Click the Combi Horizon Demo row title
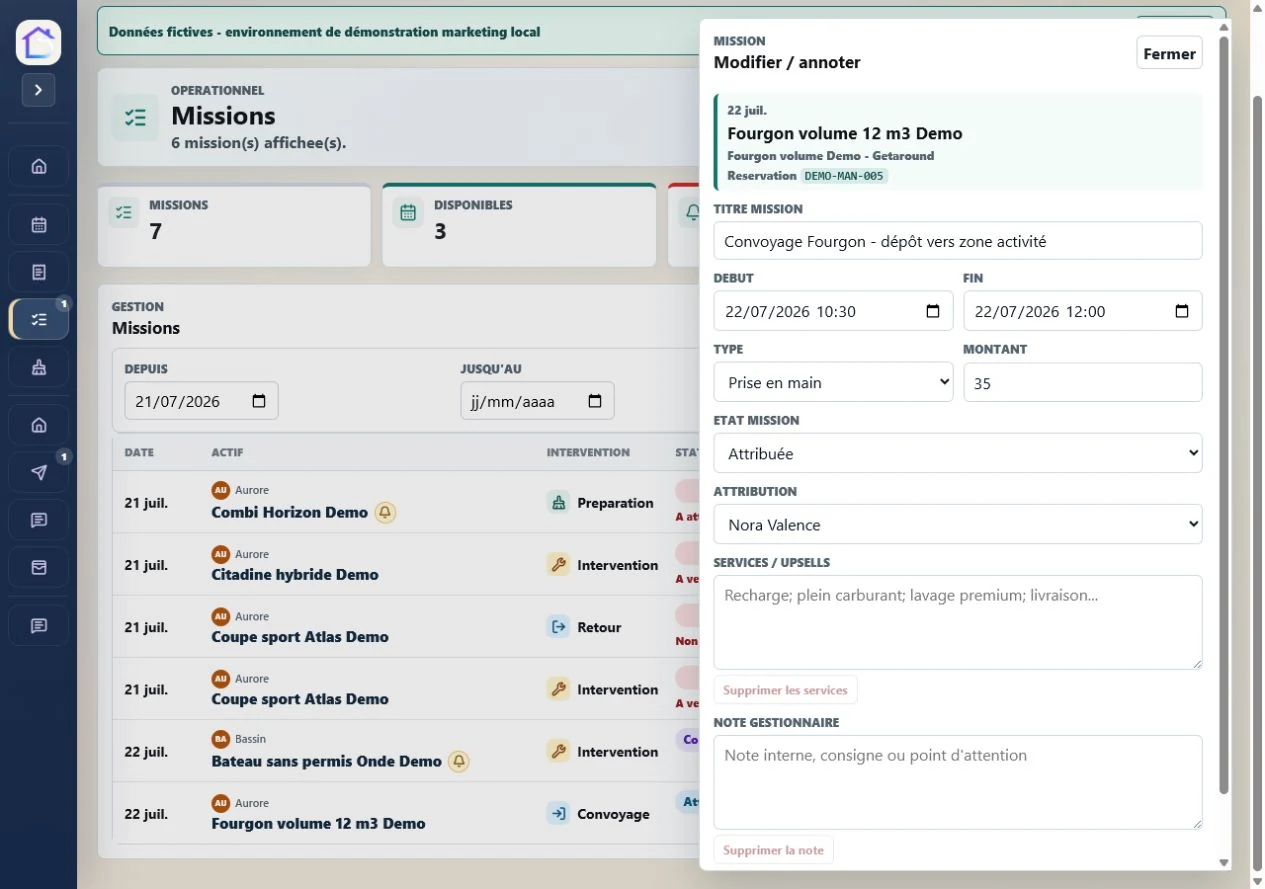 pyautogui.click(x=290, y=512)
